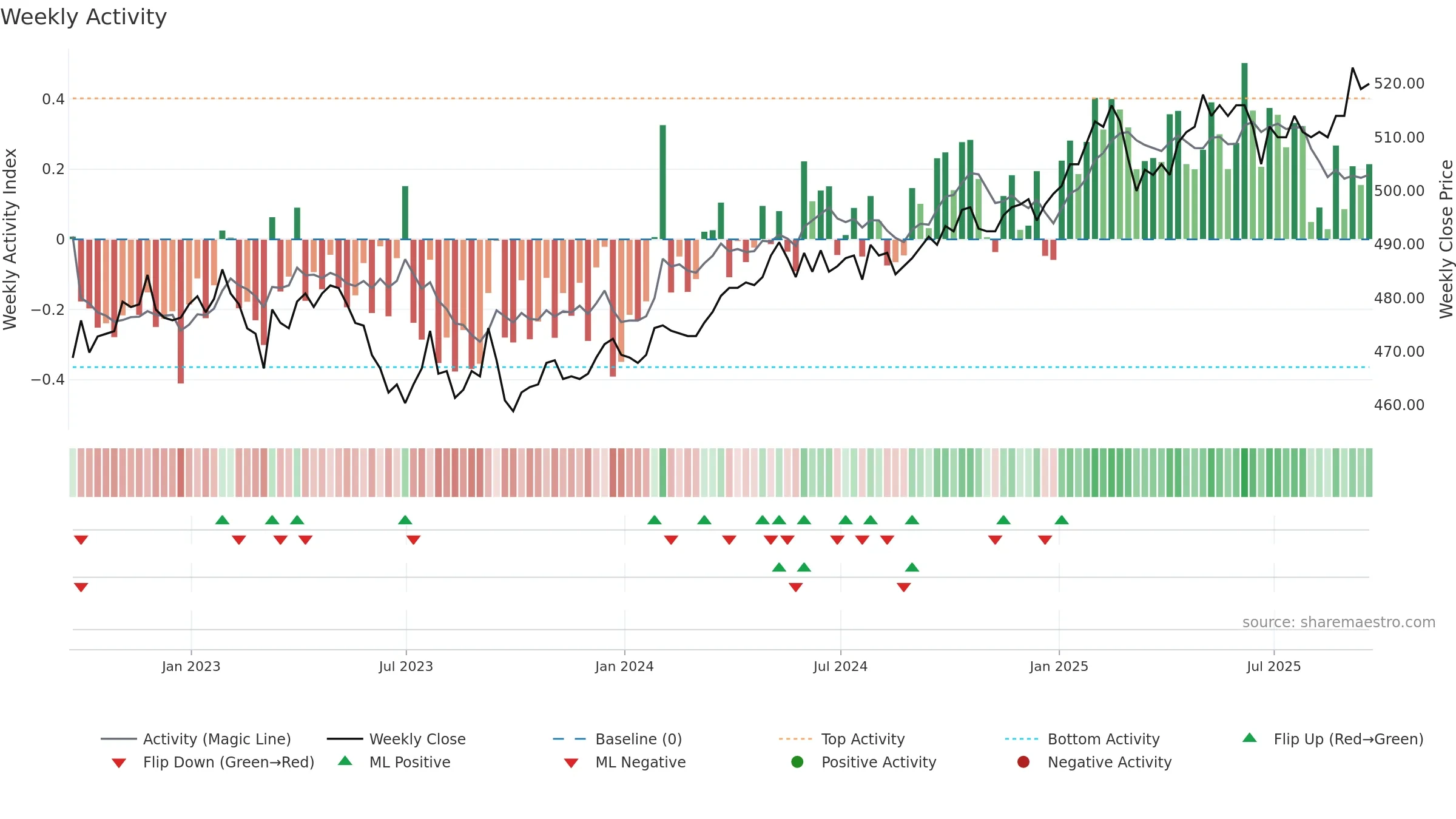The image size is (1456, 819).
Task: Click the Jan 2023 axis label
Action: click(x=191, y=666)
